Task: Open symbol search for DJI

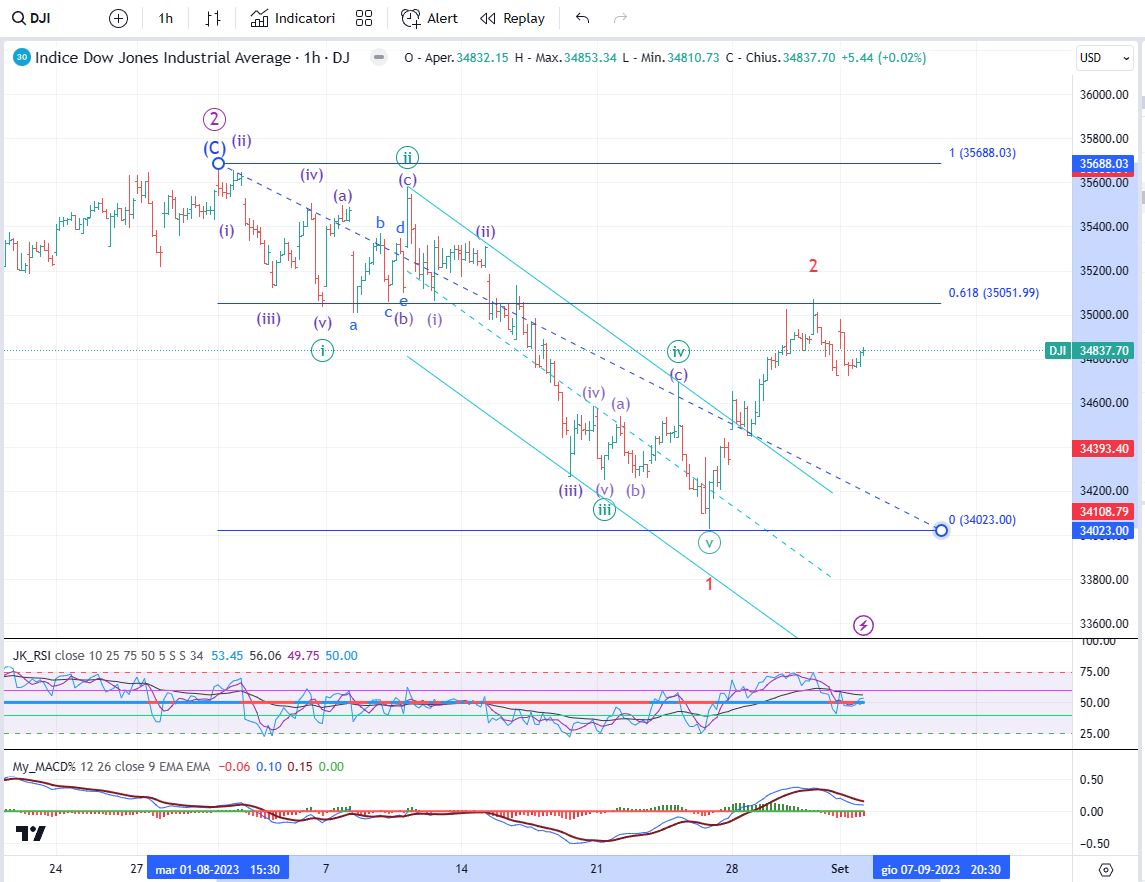Action: click(x=31, y=18)
